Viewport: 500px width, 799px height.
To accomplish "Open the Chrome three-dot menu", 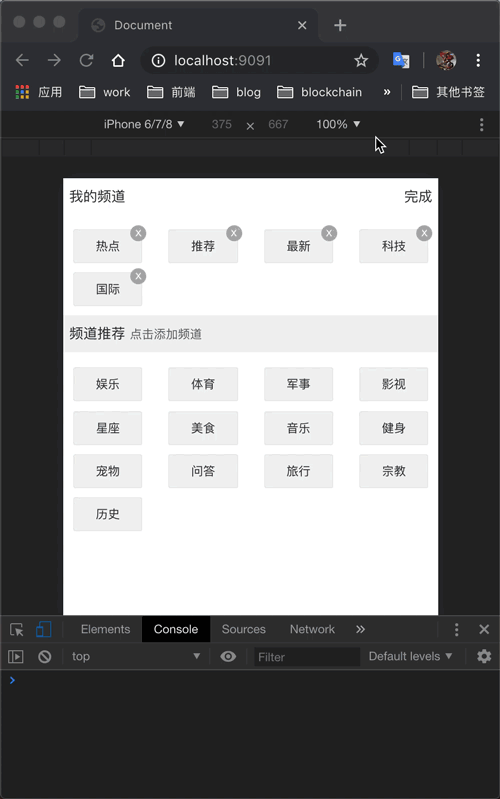I will (x=478, y=61).
